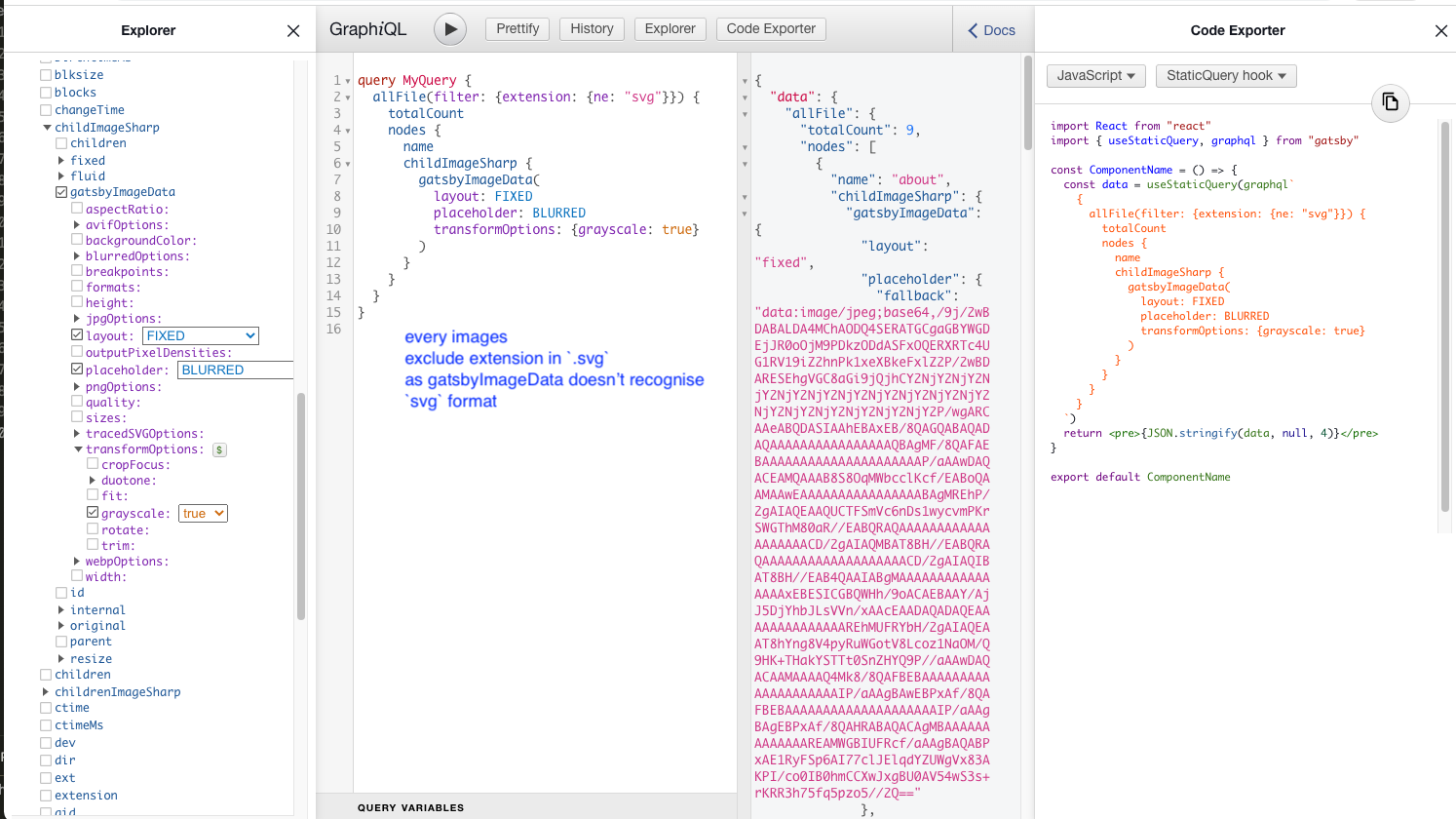Uncheck the gatsbyImageData checkbox
1456x819 pixels.
point(61,192)
